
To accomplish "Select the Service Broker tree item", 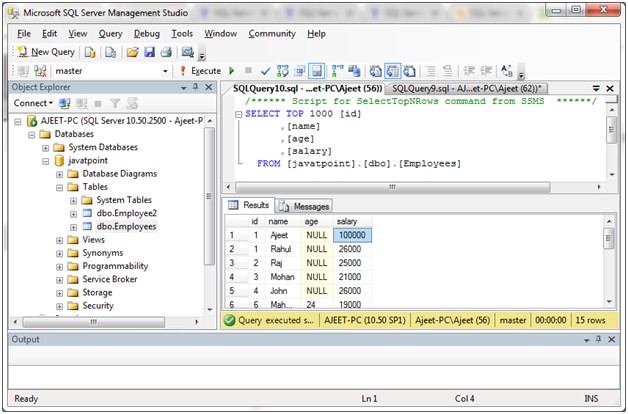I will (110, 279).
